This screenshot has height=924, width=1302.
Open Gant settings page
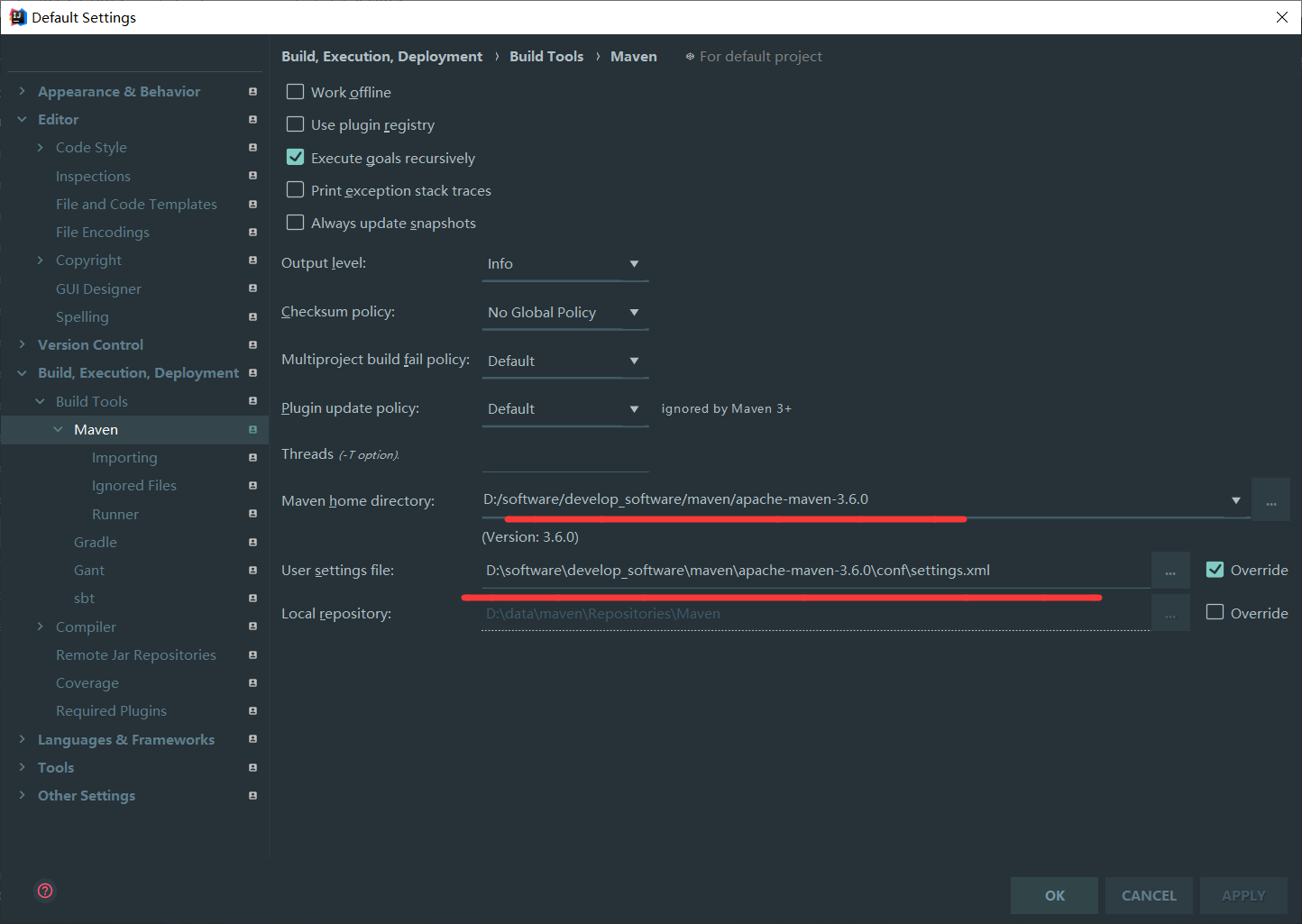tap(89, 571)
